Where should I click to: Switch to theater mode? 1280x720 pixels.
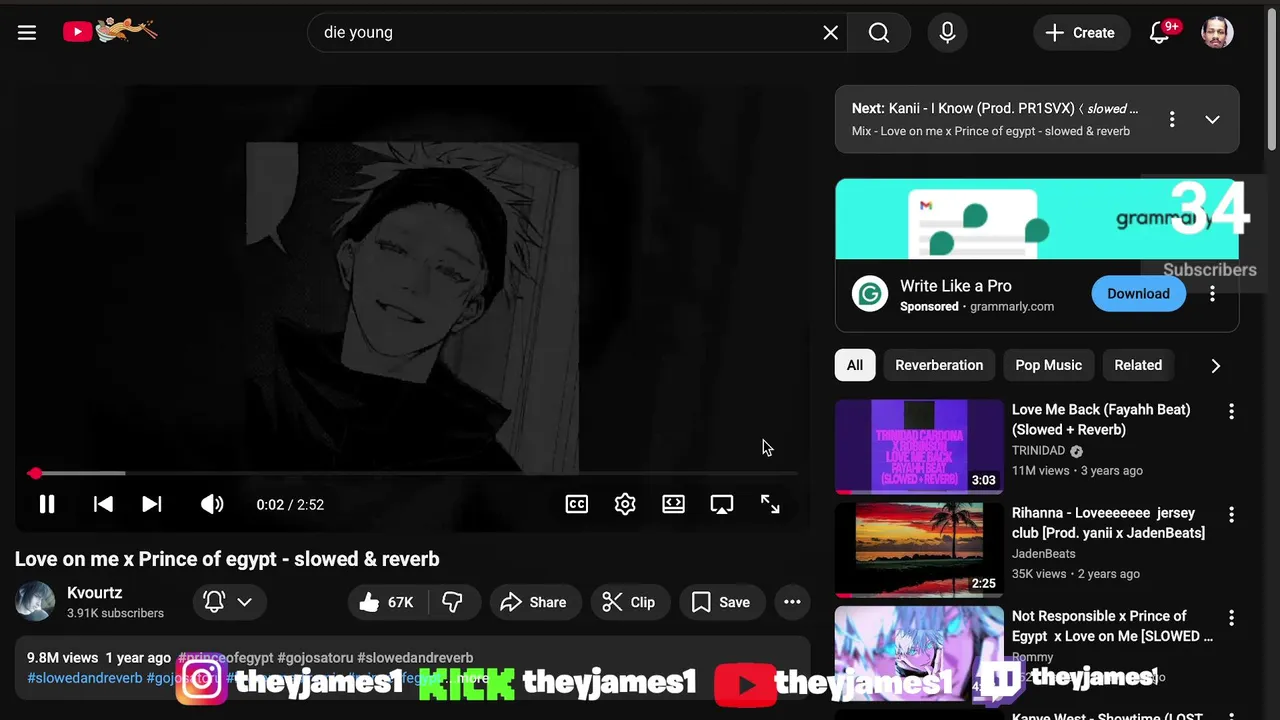click(x=673, y=504)
